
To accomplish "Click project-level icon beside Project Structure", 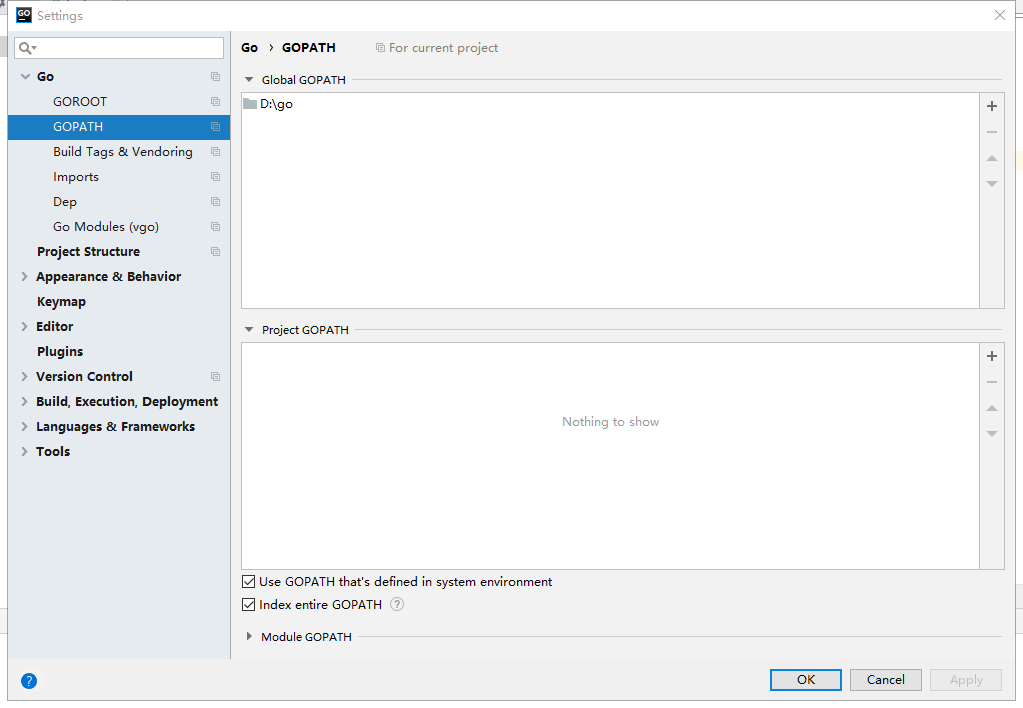I will pos(215,252).
